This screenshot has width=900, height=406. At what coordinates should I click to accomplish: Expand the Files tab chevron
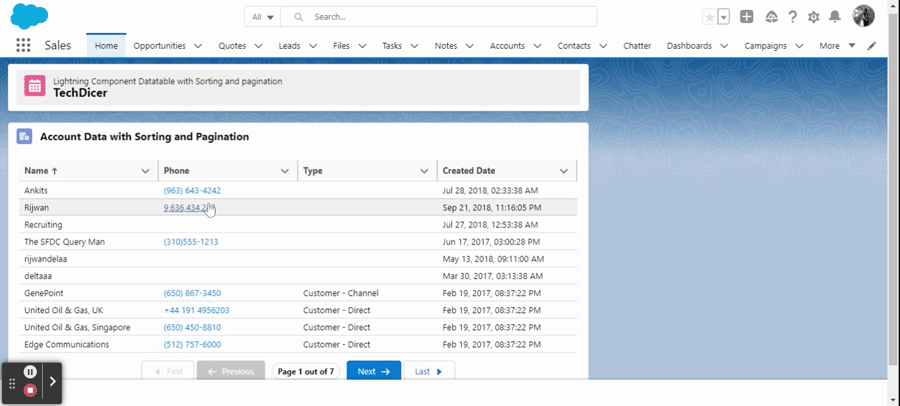pyautogui.click(x=362, y=46)
